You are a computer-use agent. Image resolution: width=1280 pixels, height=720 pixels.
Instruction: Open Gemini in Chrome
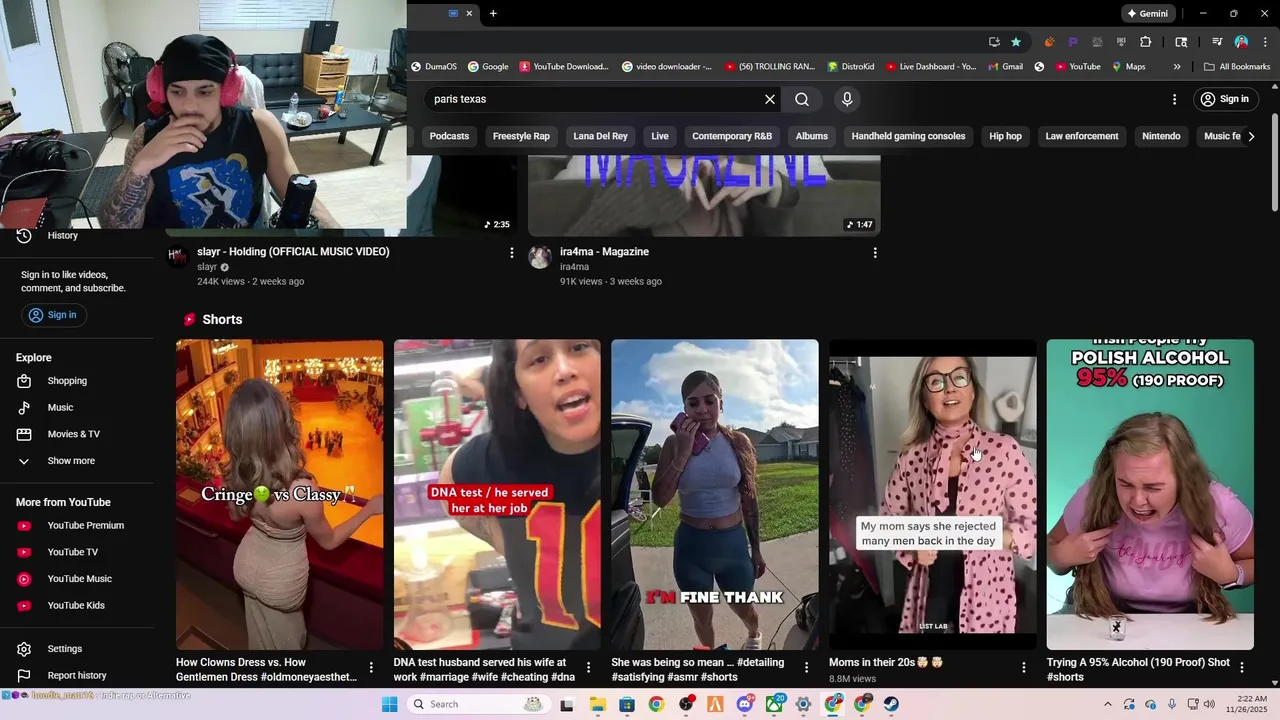(x=1147, y=14)
